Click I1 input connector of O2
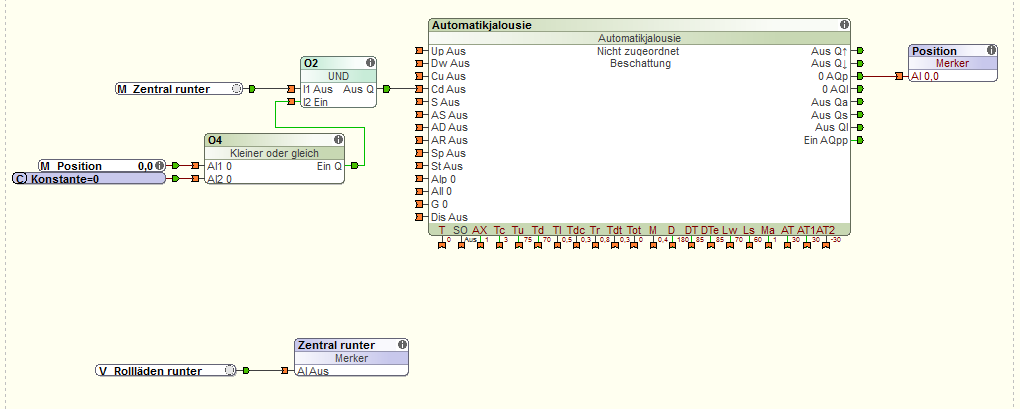 [291, 89]
